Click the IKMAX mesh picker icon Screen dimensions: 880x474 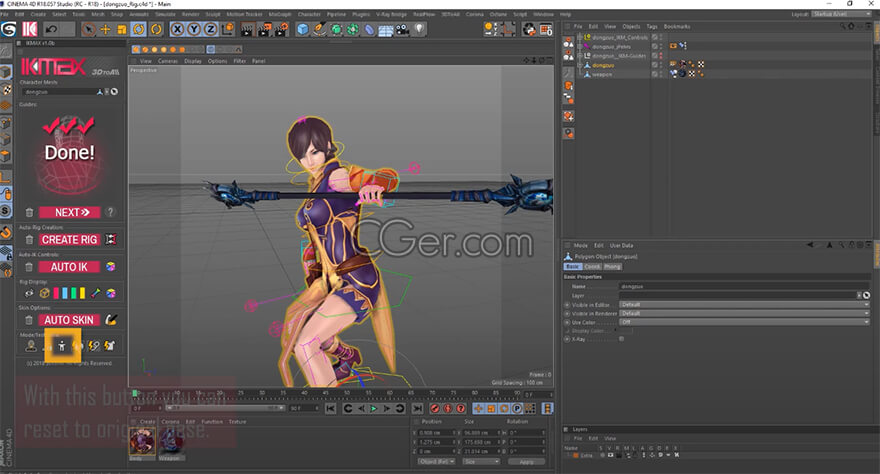click(x=114, y=91)
